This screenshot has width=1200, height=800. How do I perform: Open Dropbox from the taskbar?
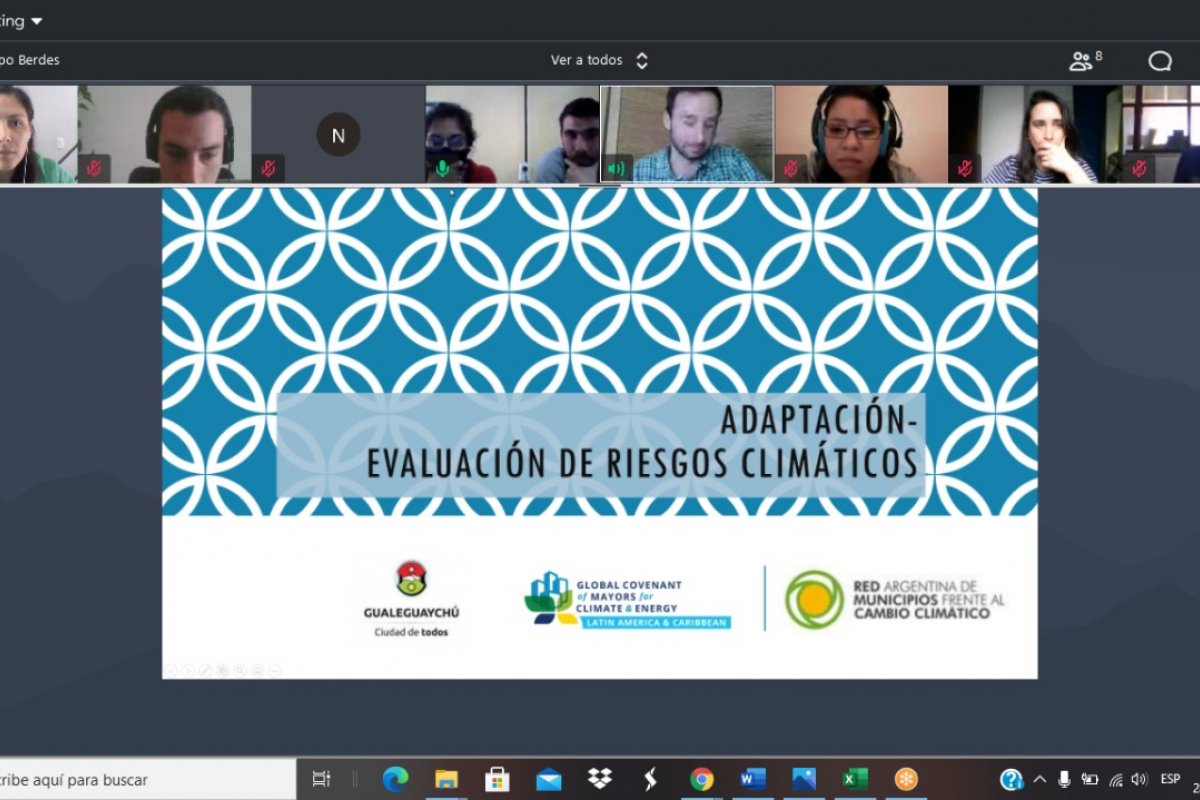[x=600, y=779]
